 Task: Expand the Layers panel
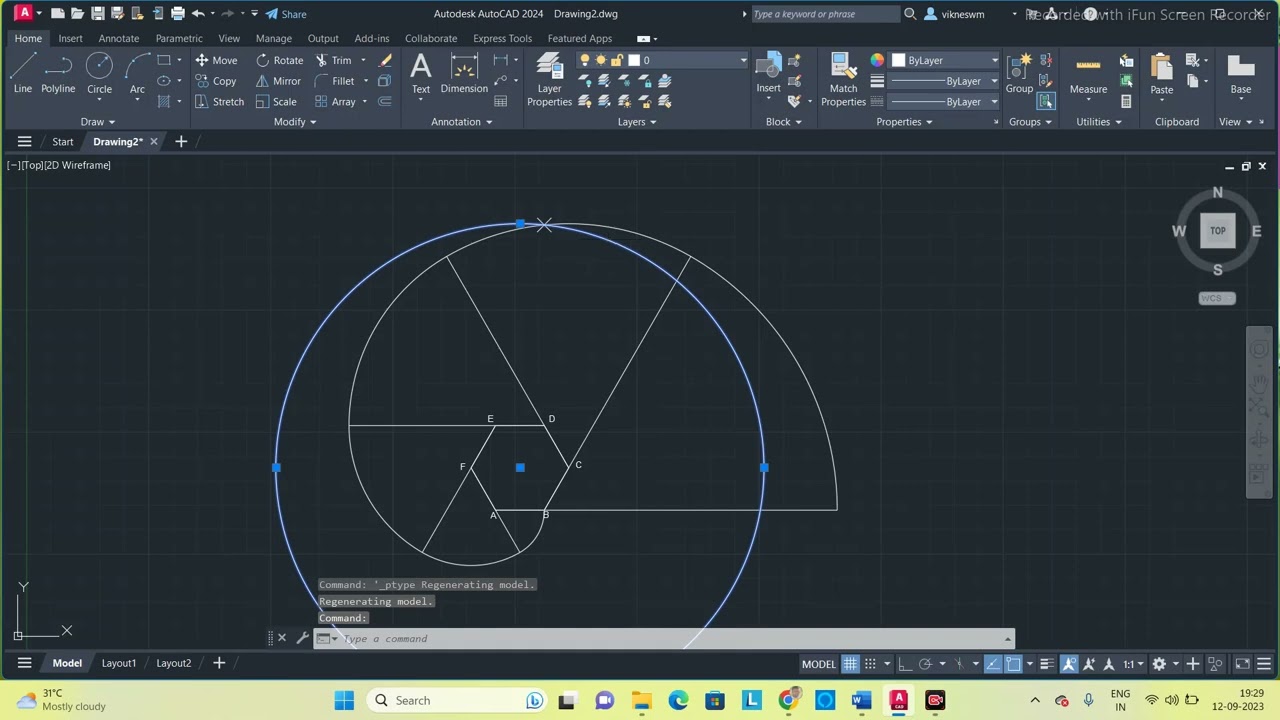tap(637, 122)
